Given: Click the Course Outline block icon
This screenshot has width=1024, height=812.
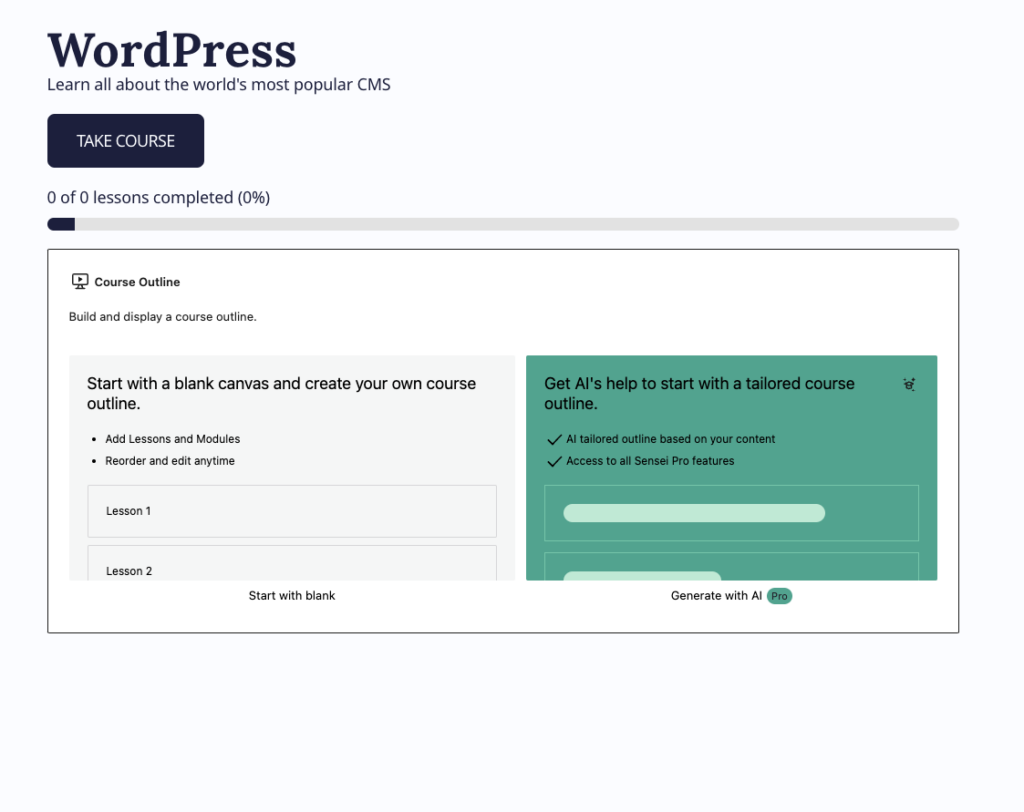Looking at the screenshot, I should (x=80, y=282).
